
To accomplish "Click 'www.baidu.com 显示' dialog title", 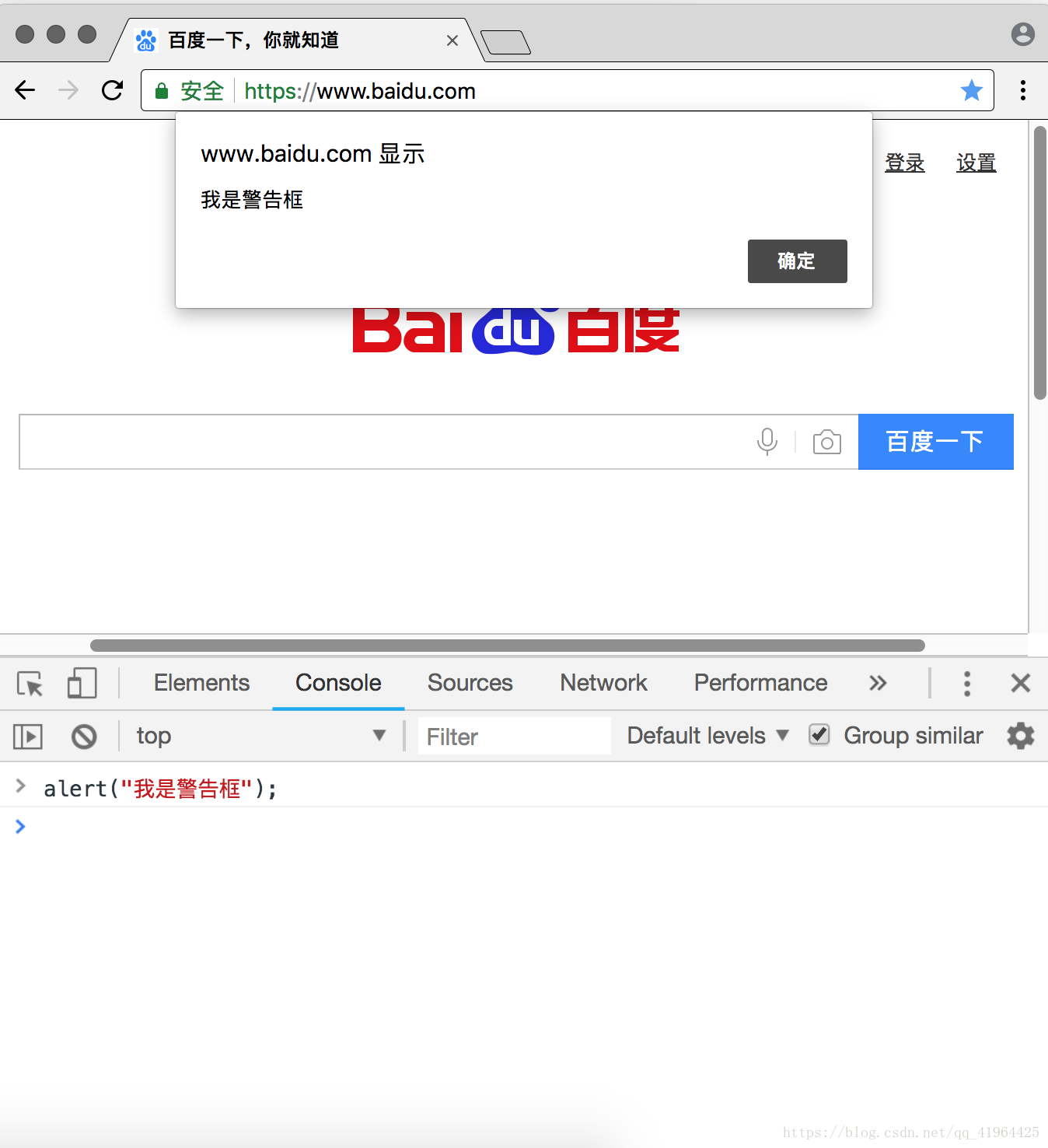I will pyautogui.click(x=313, y=154).
